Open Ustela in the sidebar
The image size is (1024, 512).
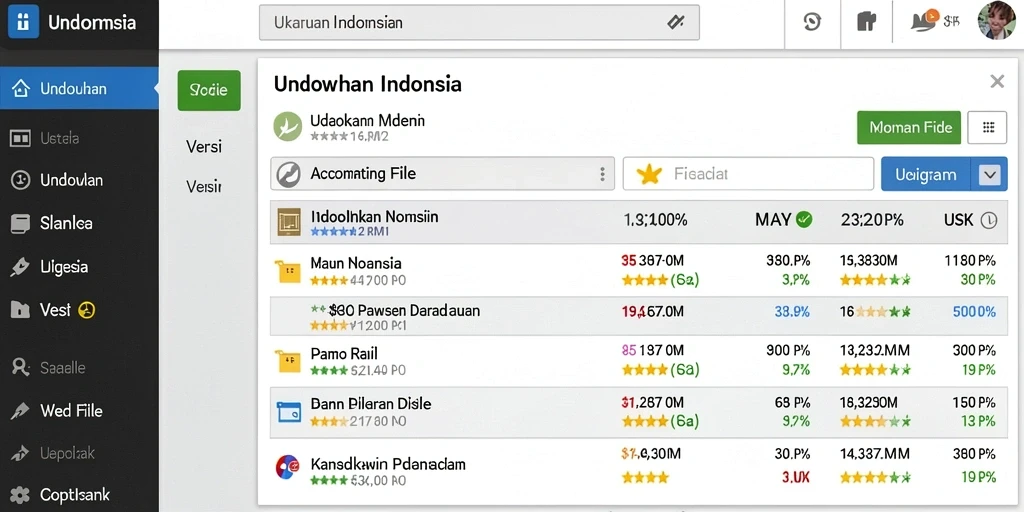pyautogui.click(x=79, y=138)
